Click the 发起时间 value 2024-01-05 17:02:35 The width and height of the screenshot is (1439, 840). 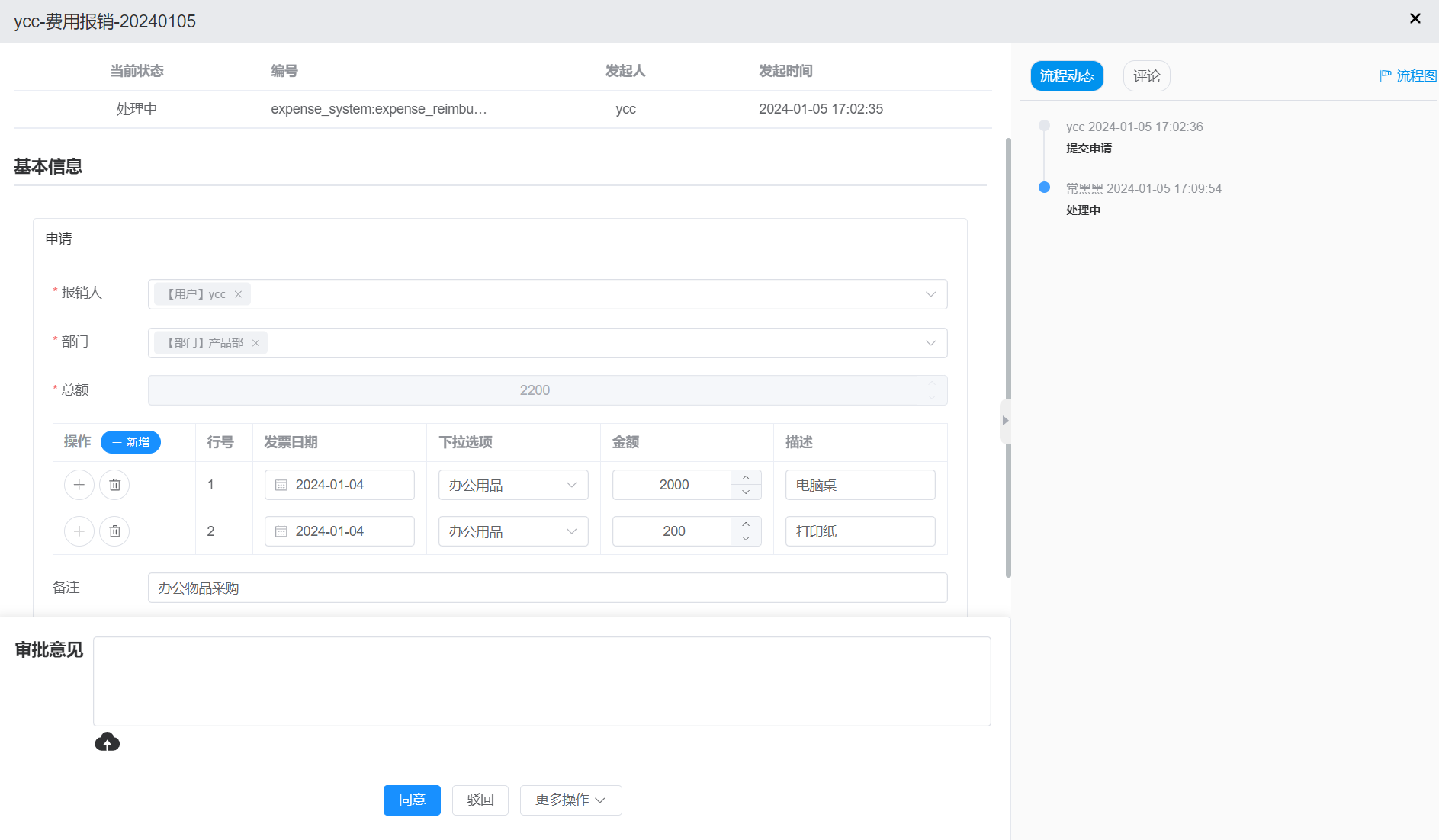[821, 109]
